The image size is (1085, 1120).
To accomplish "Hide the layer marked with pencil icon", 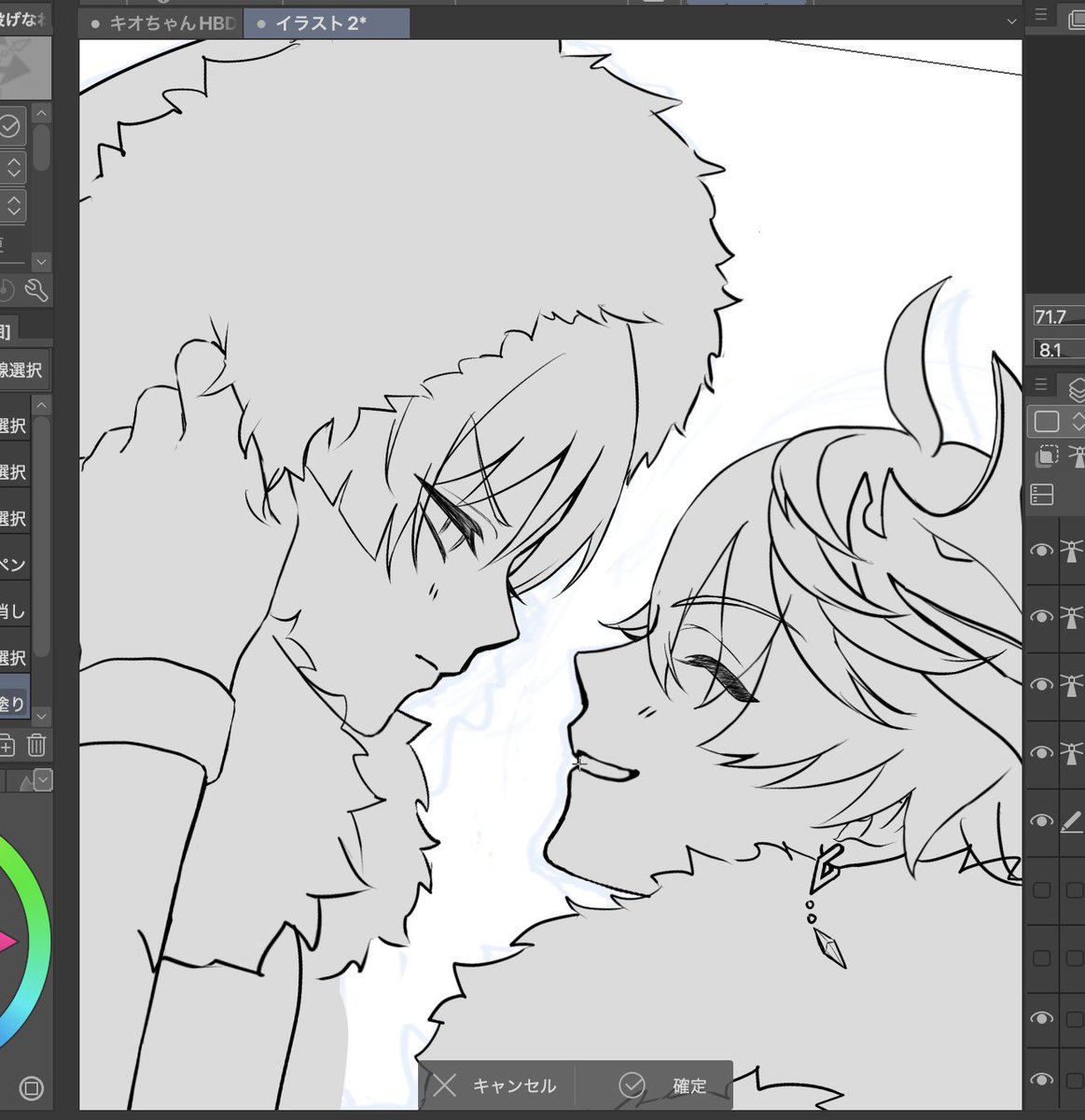I will pyautogui.click(x=1041, y=821).
